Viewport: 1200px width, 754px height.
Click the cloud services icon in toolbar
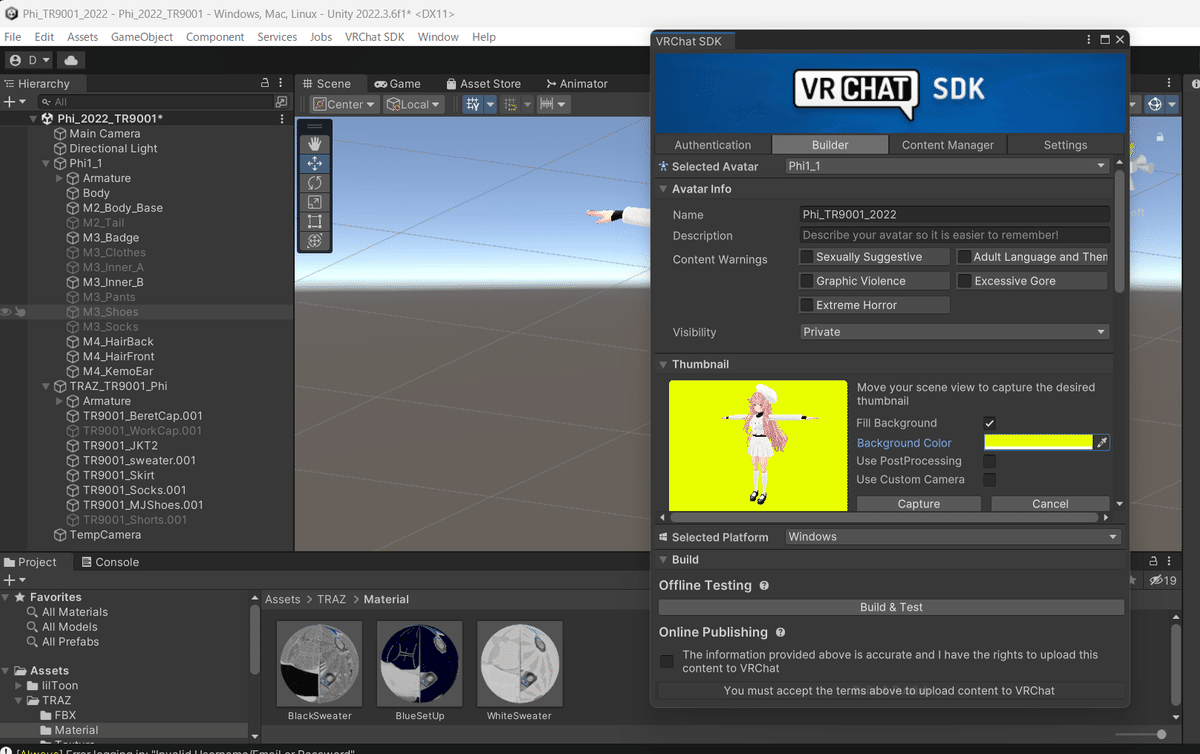(x=72, y=60)
